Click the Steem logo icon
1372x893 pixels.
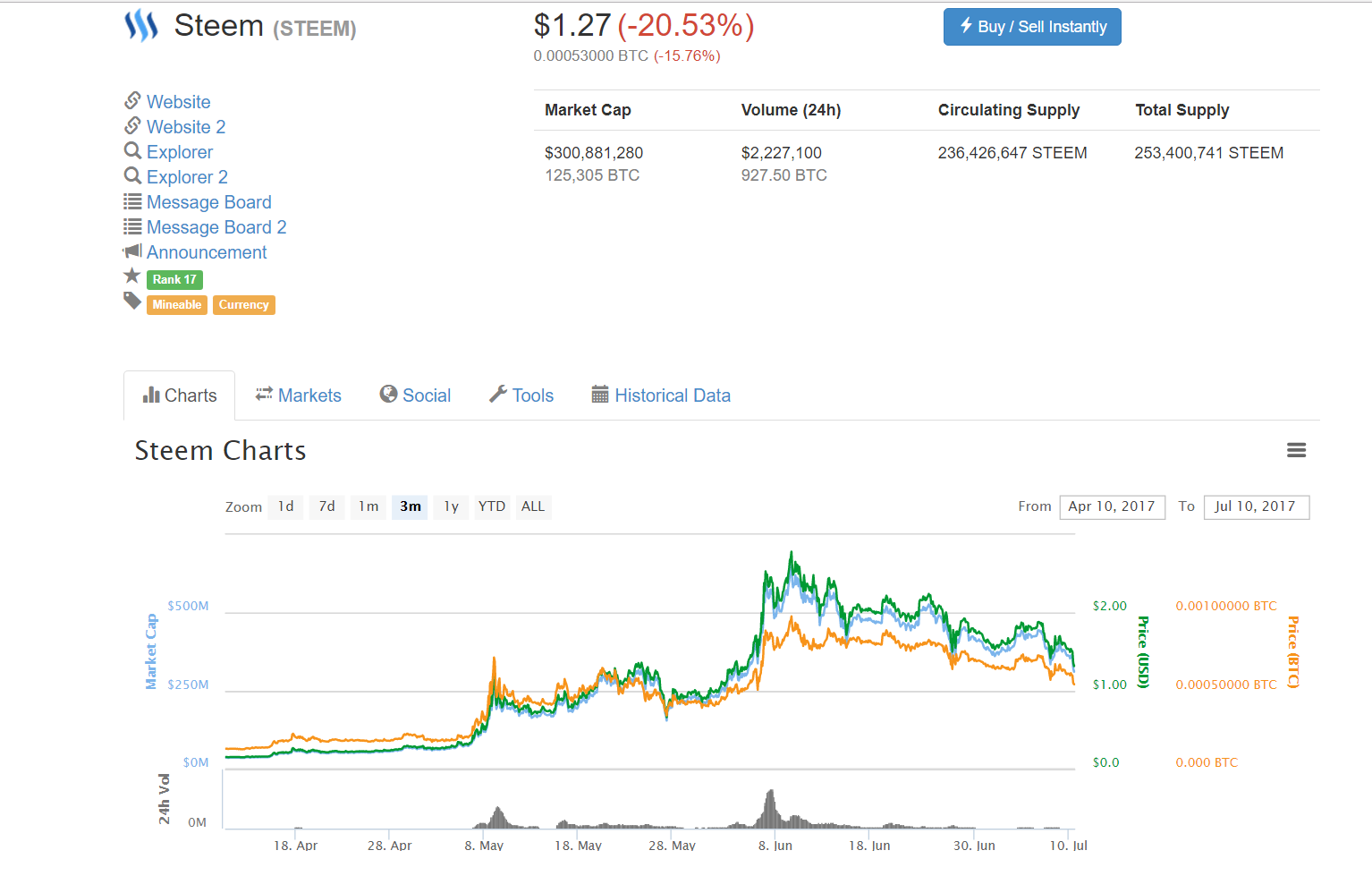(141, 26)
